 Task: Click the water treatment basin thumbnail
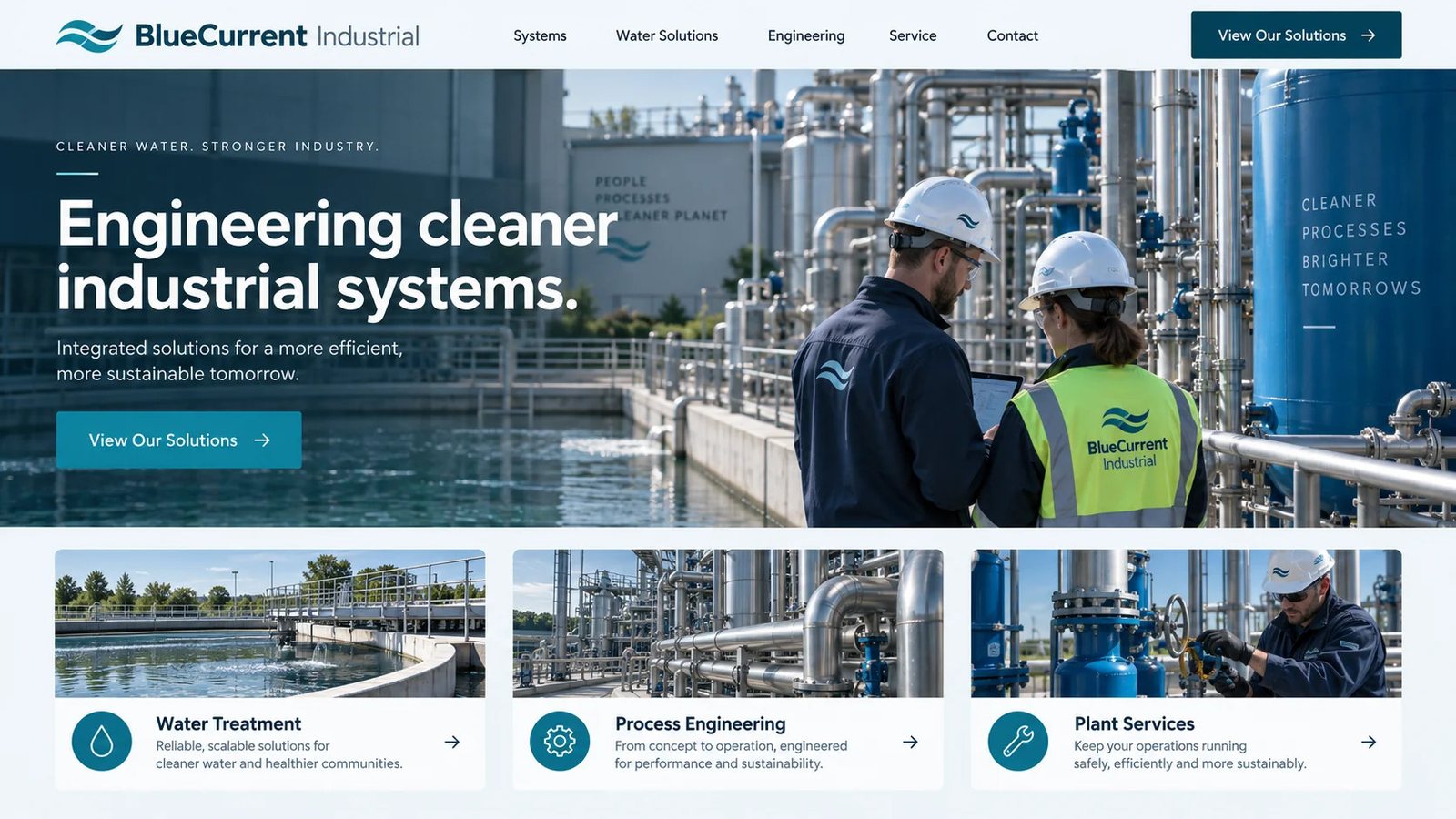tap(269, 623)
